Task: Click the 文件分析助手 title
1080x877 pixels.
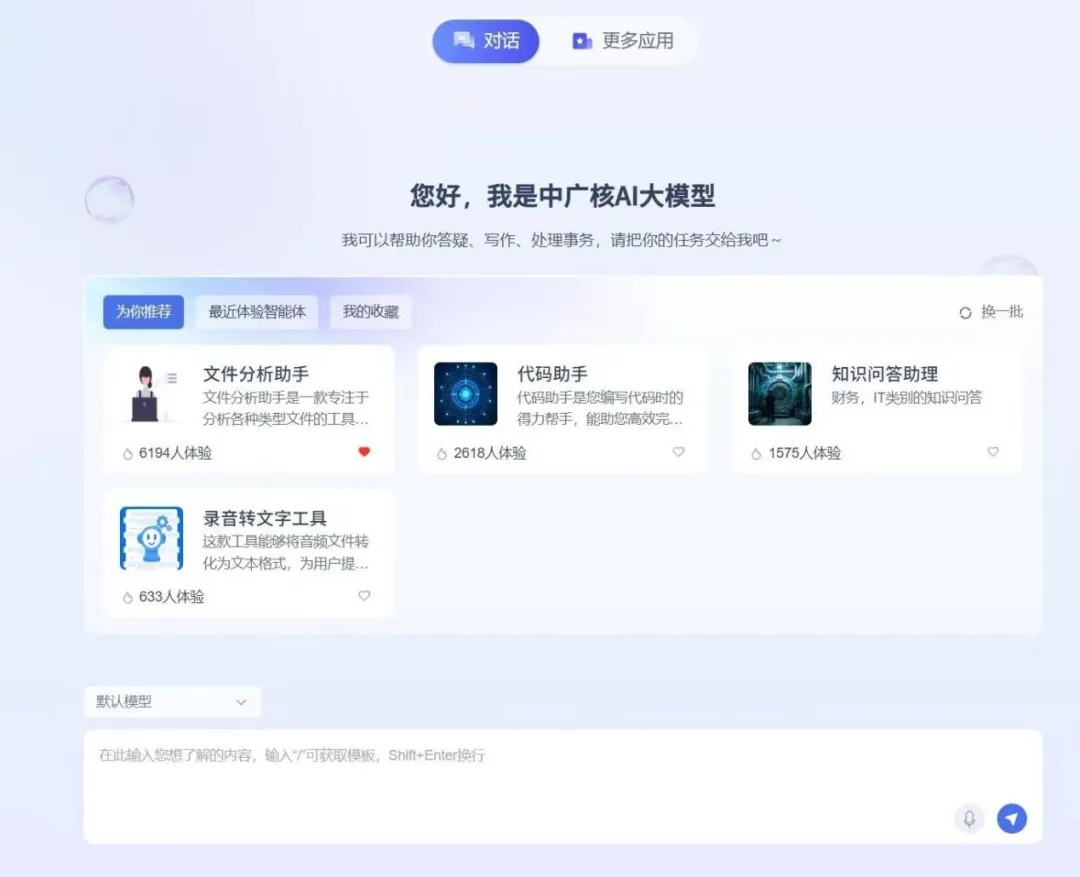Action: [256, 374]
